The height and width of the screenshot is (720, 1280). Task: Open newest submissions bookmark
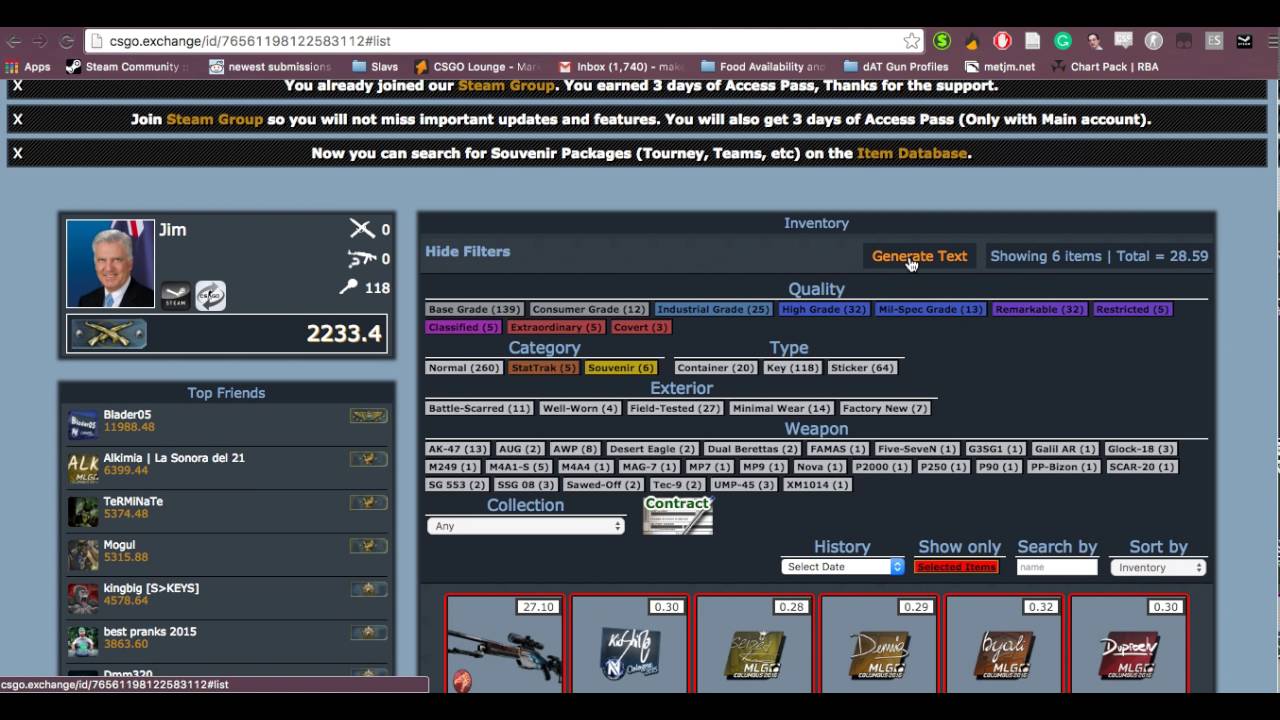[x=270, y=67]
